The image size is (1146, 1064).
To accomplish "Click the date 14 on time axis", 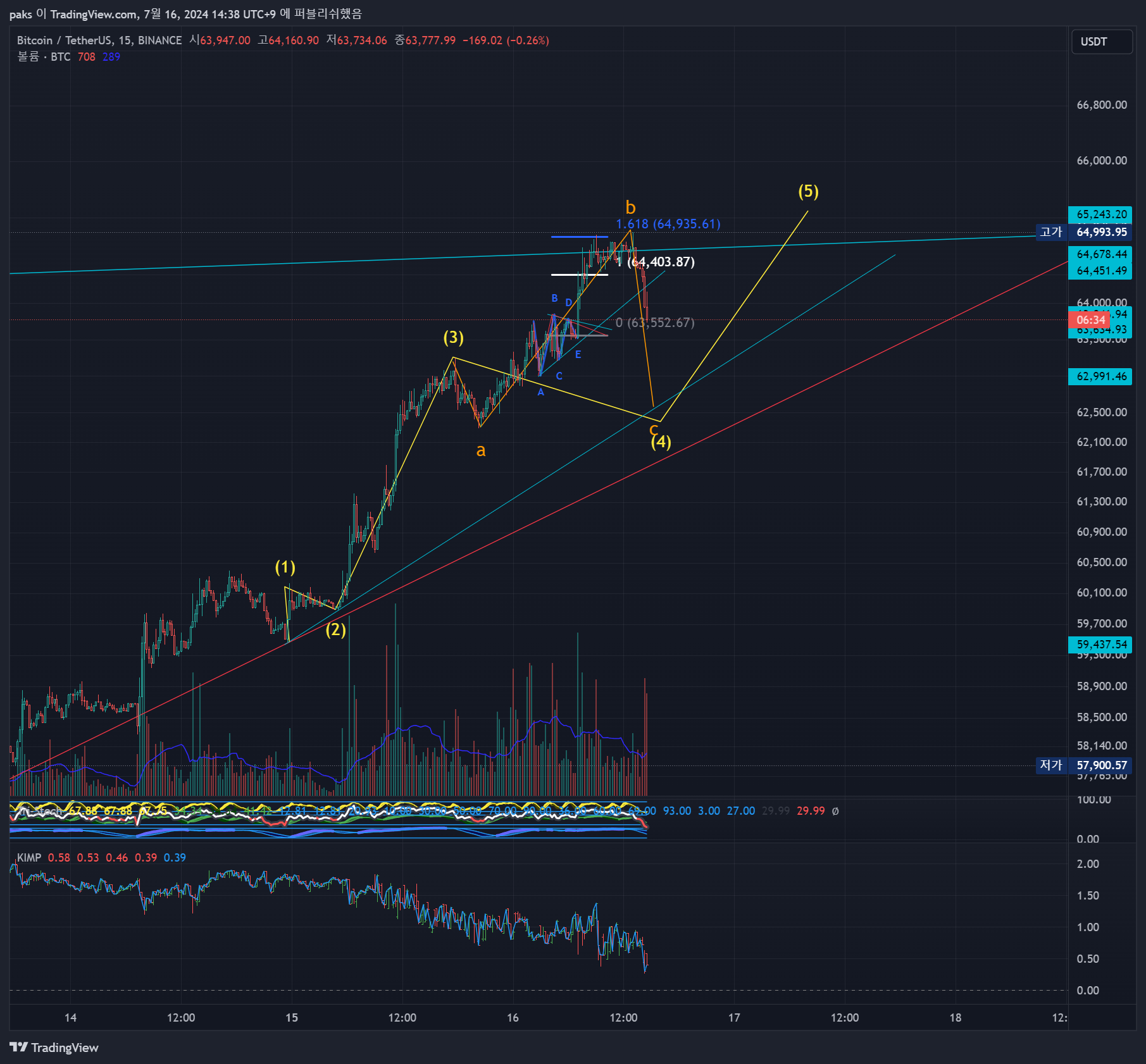I will pos(70,1018).
